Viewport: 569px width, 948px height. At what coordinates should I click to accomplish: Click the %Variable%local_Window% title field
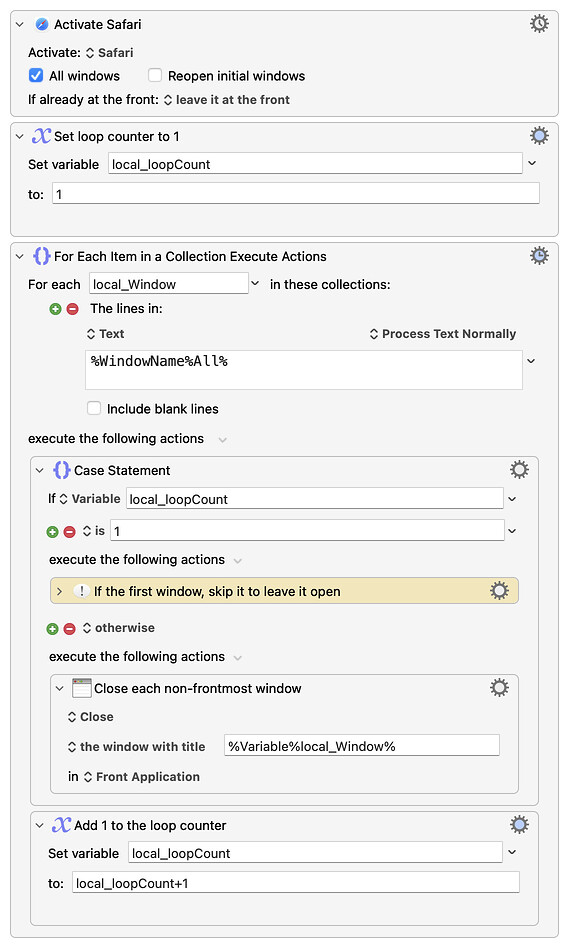click(362, 746)
